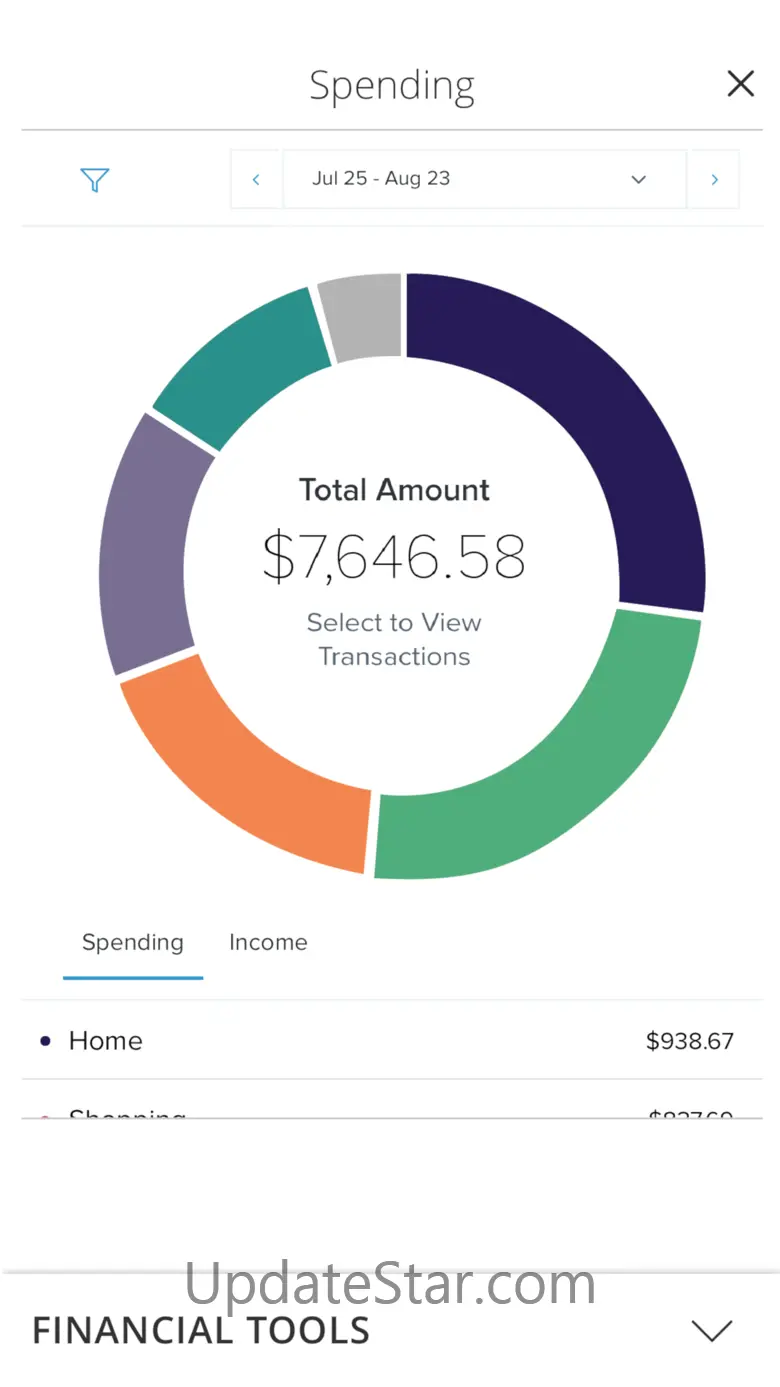This screenshot has height=1387, width=780.
Task: Select the teal donut chart segment
Action: (240, 365)
